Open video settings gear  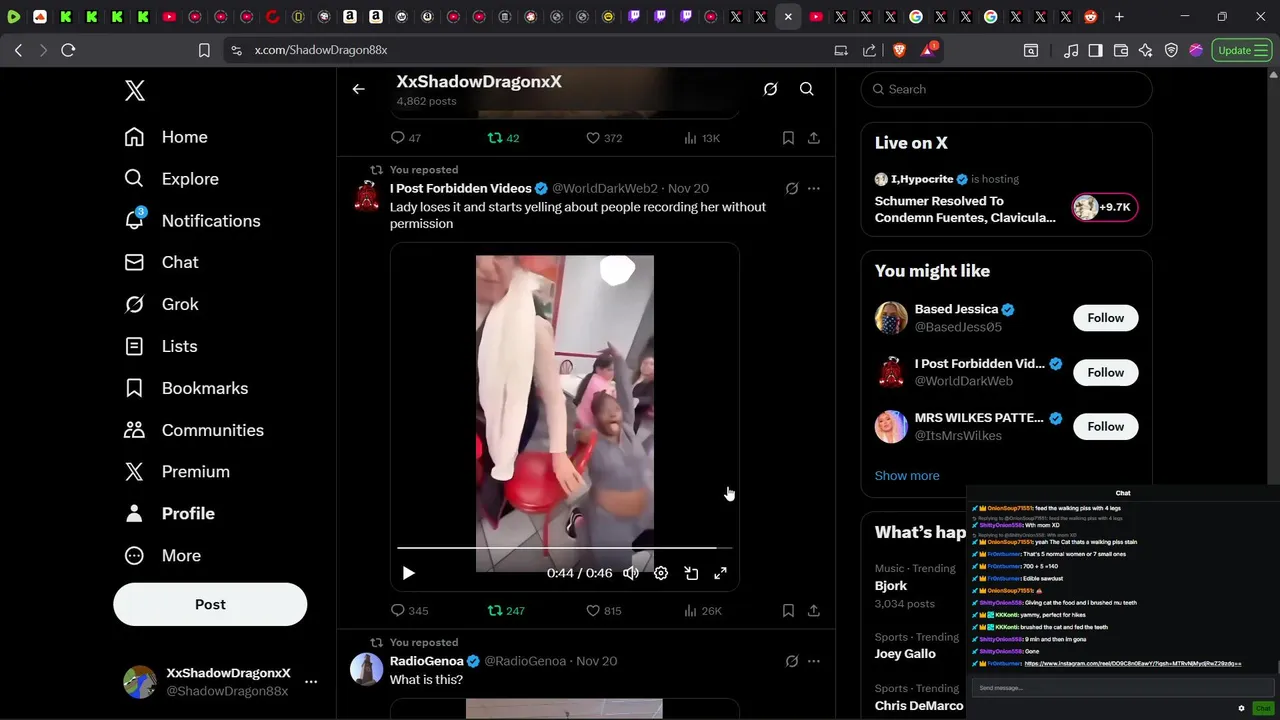click(661, 573)
